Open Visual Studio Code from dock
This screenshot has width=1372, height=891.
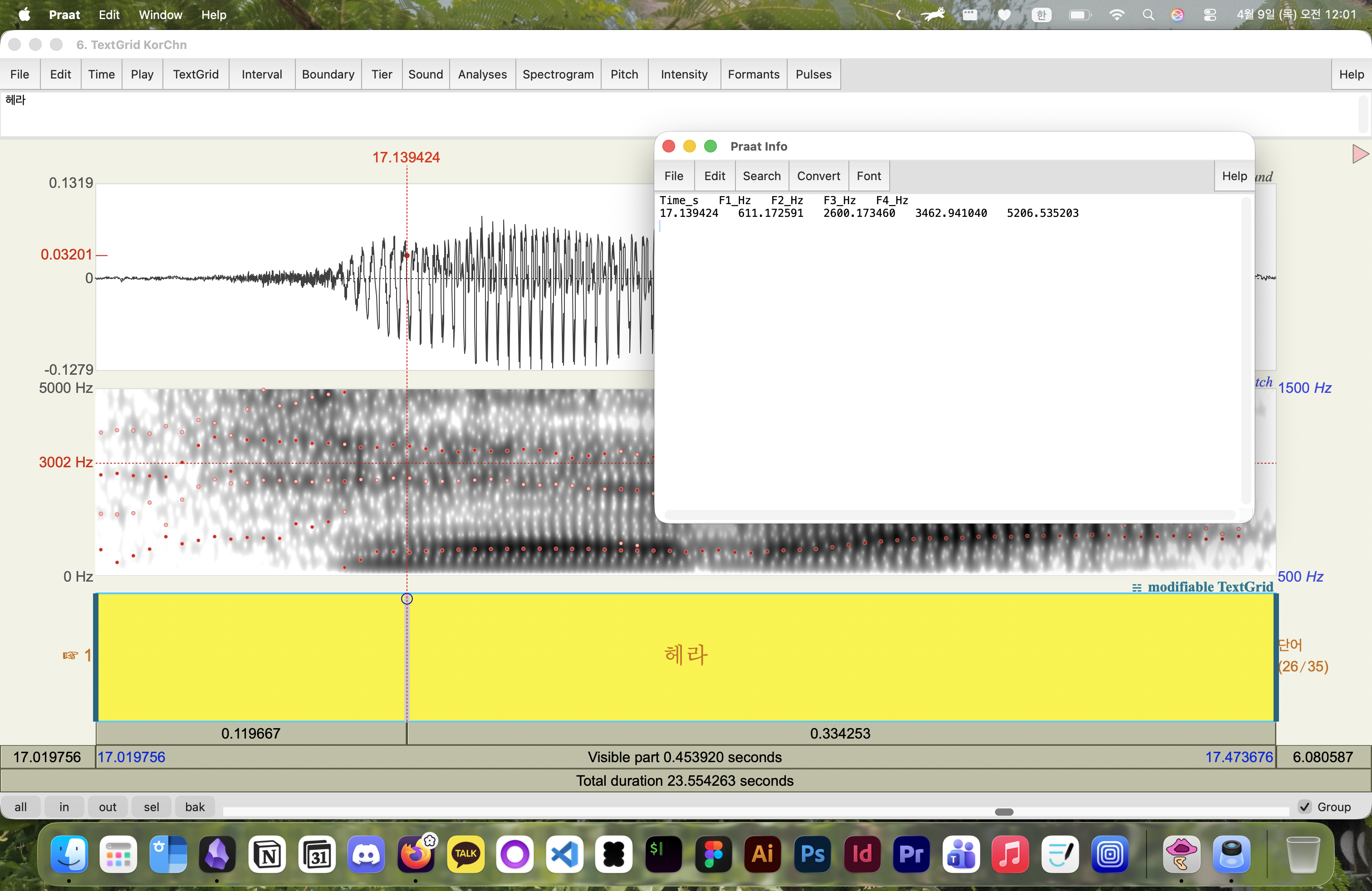[x=564, y=853]
